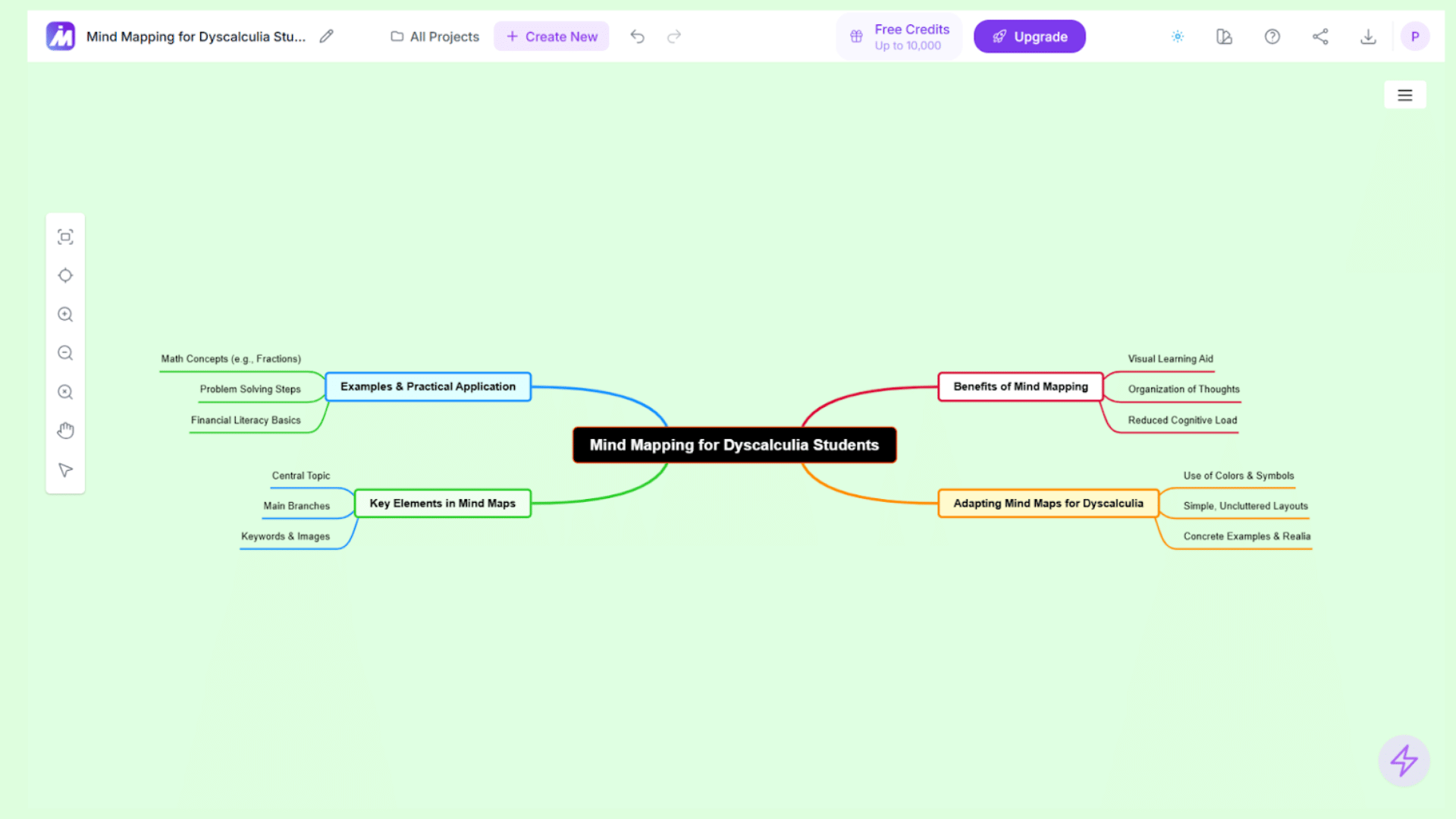Viewport: 1456px width, 819px height.
Task: Select the Key Elements in Mind Maps node
Action: [442, 504]
